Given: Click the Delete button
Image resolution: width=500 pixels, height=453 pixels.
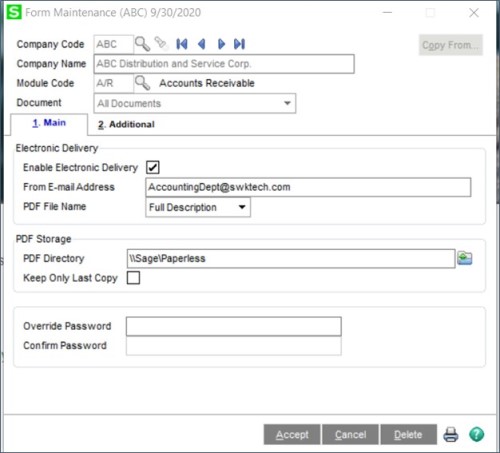Looking at the screenshot, I should [409, 434].
